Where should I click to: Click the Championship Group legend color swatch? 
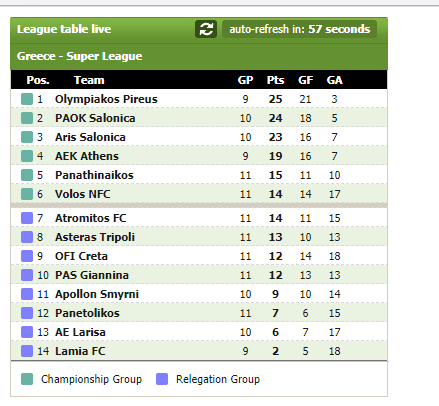[x=27, y=379]
